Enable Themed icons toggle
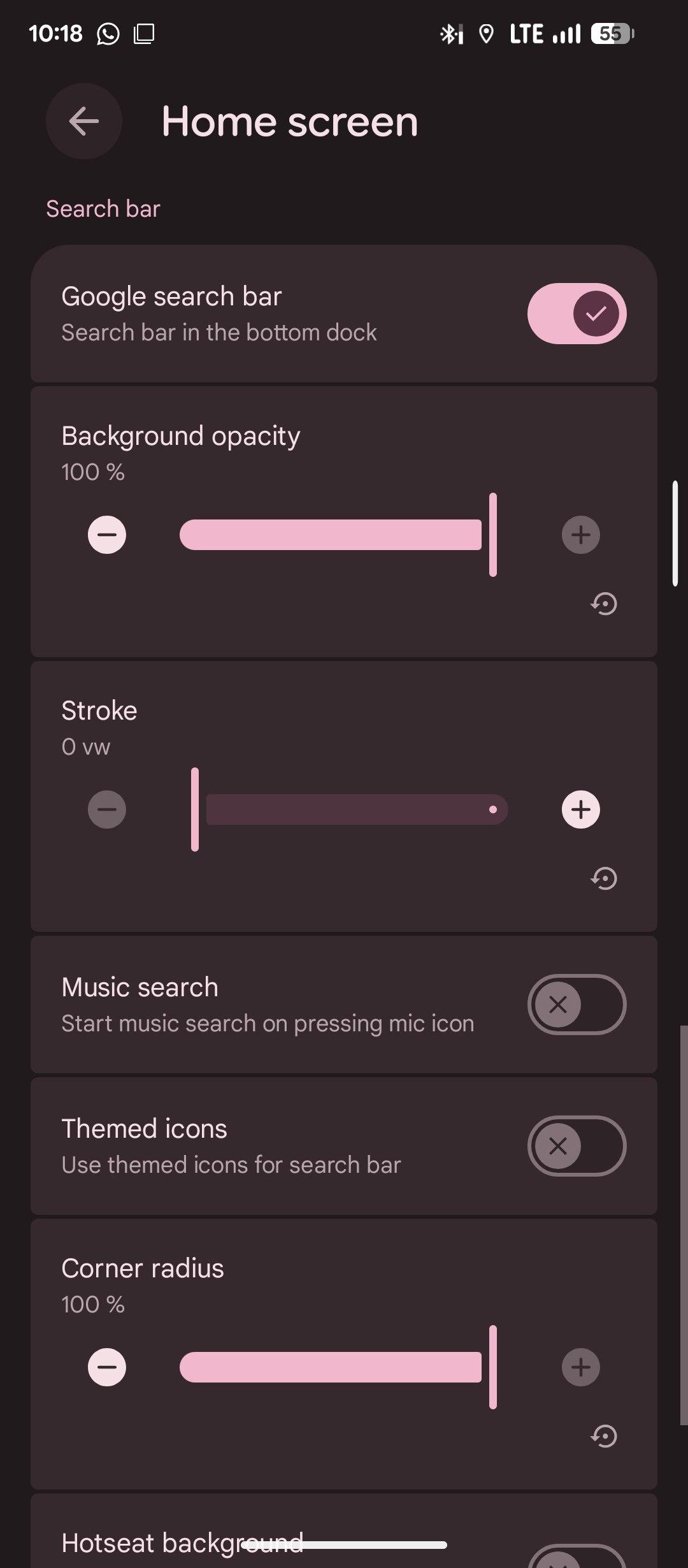Screen dimensions: 688x1568 577,1146
